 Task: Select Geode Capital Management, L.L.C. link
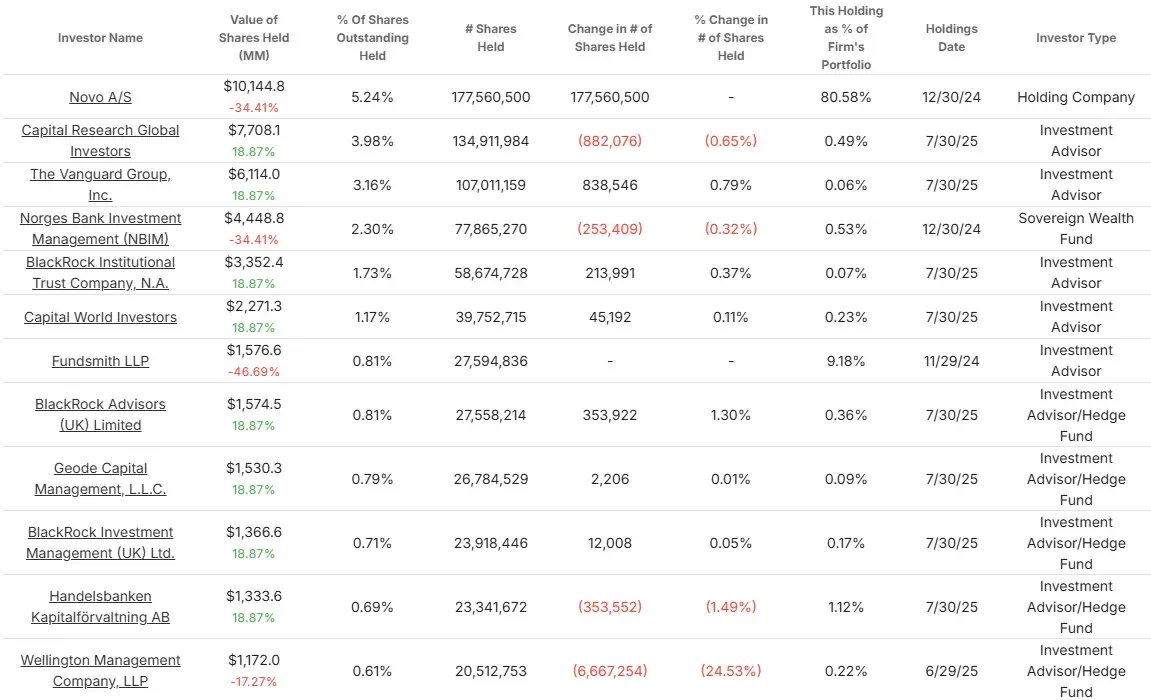coord(100,478)
